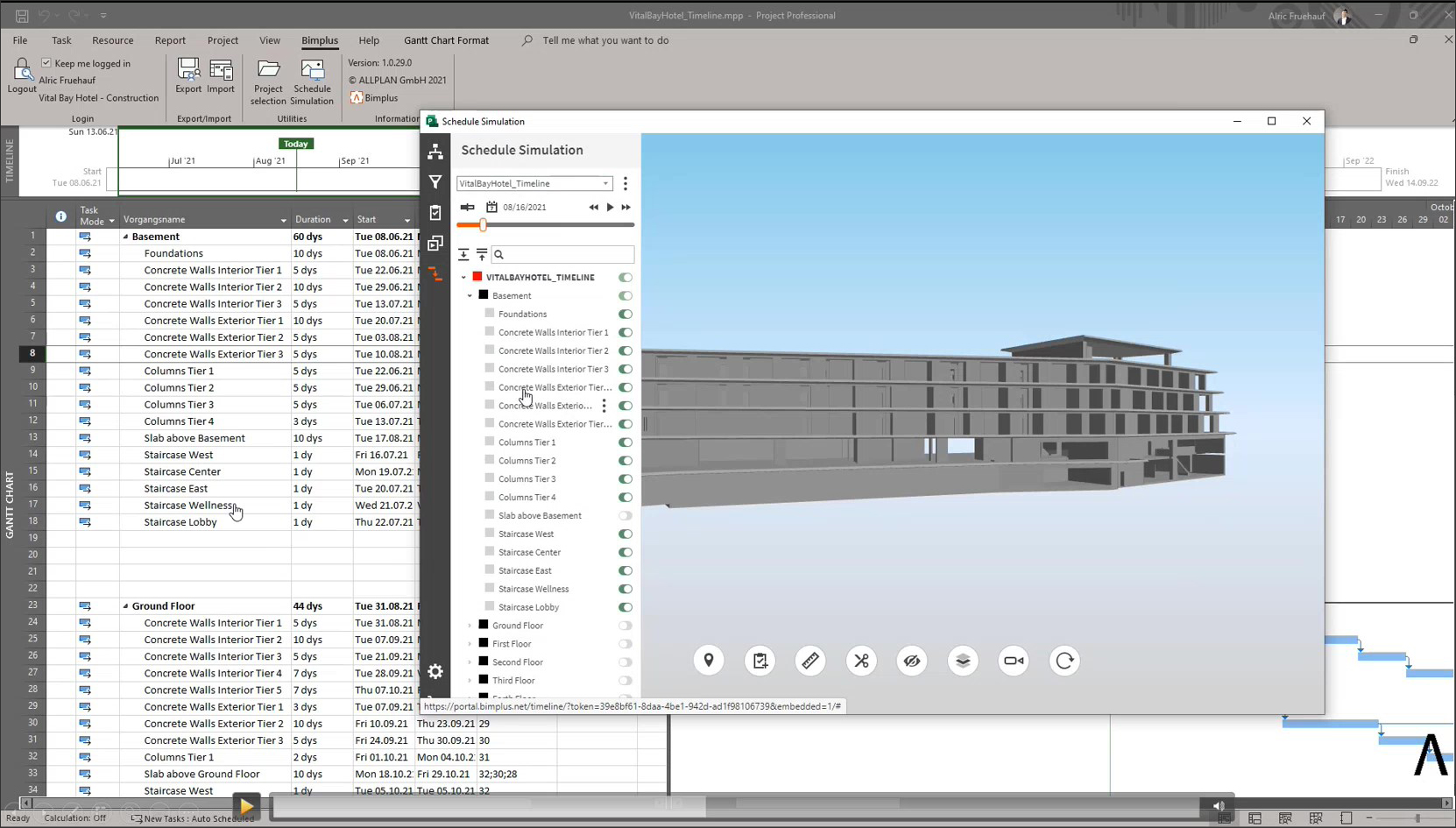The width and height of the screenshot is (1456, 828).
Task: Click the playback mode icon left of date
Action: [x=468, y=208]
